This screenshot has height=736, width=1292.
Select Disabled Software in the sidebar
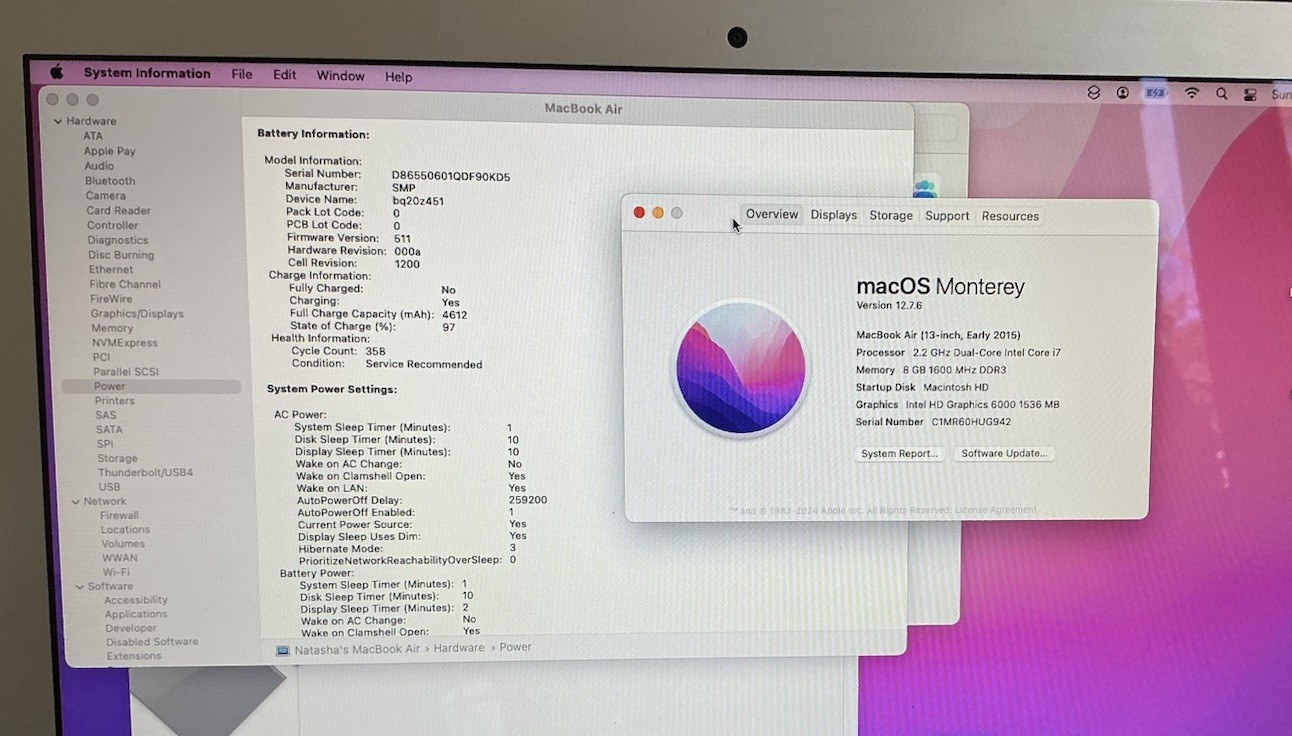152,642
